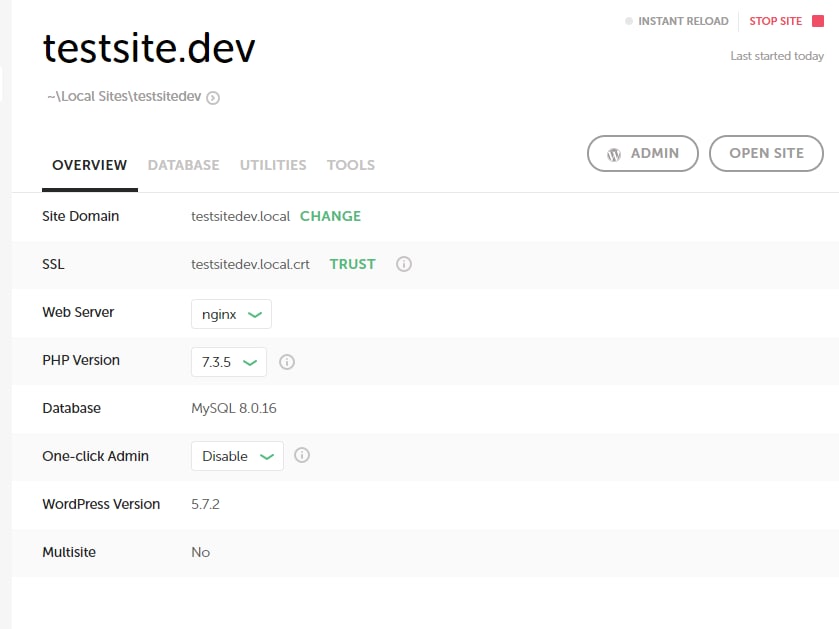Click the Site Domain row label
Screen dimensions: 839x629
81,216
